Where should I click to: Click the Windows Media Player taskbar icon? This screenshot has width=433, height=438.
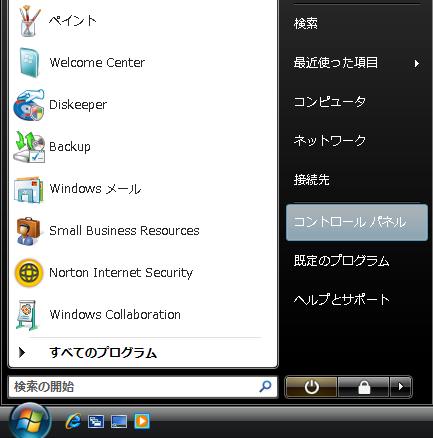142,421
